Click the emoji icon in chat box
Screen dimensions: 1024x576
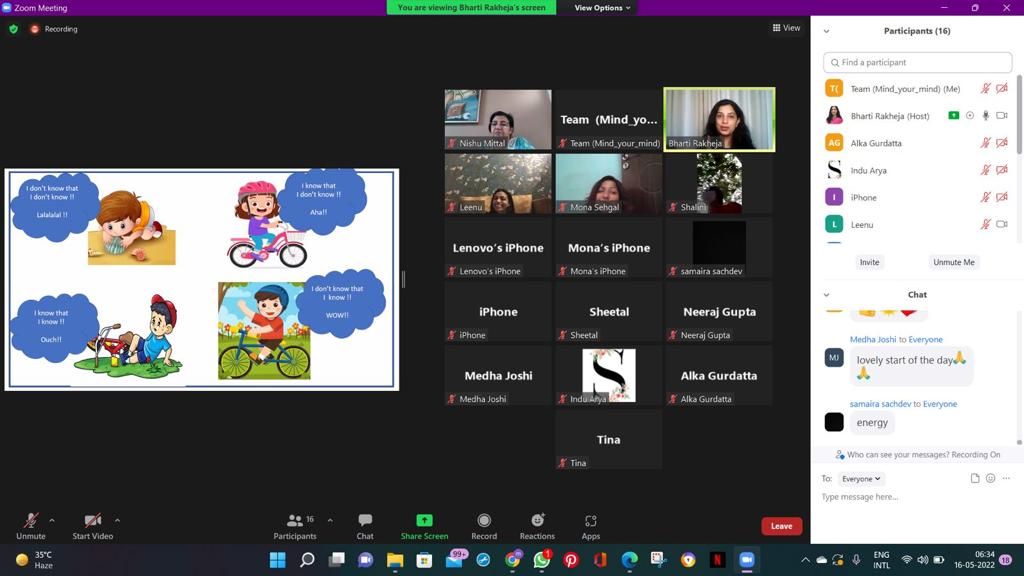pyautogui.click(x=990, y=479)
